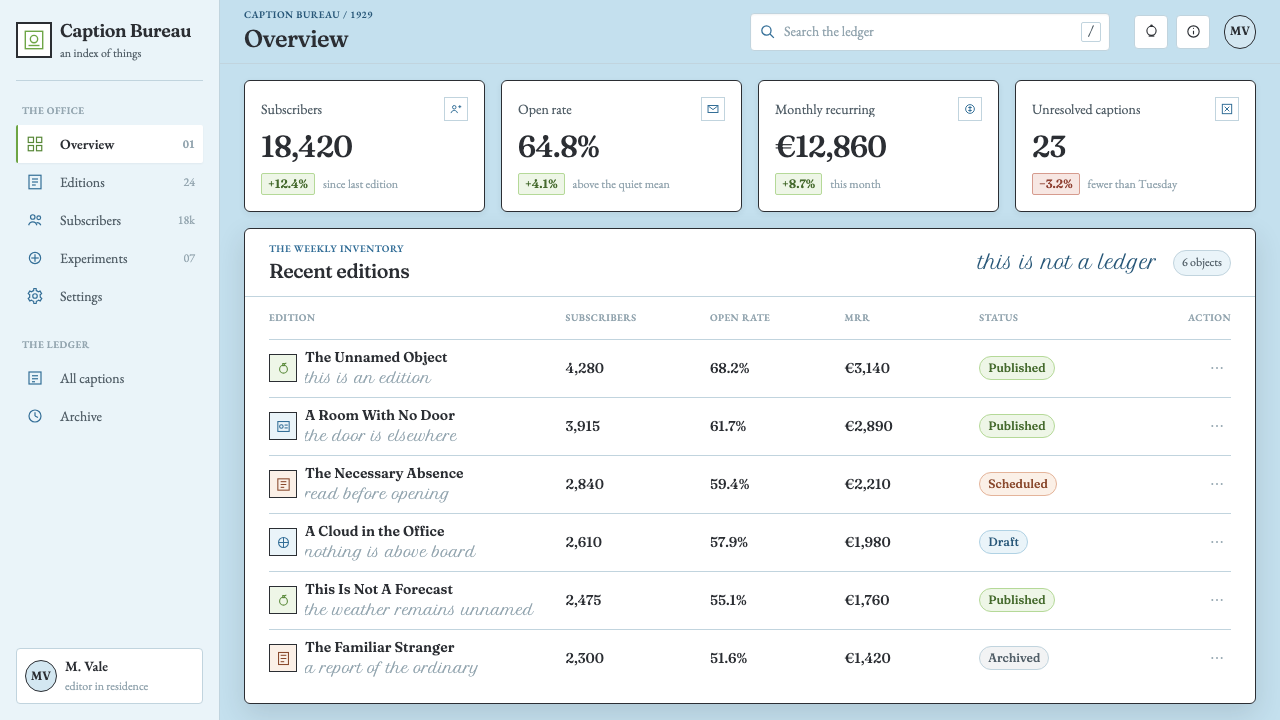Open actions menu for A Cloud in the Office
This screenshot has width=1280, height=720.
coord(1217,542)
